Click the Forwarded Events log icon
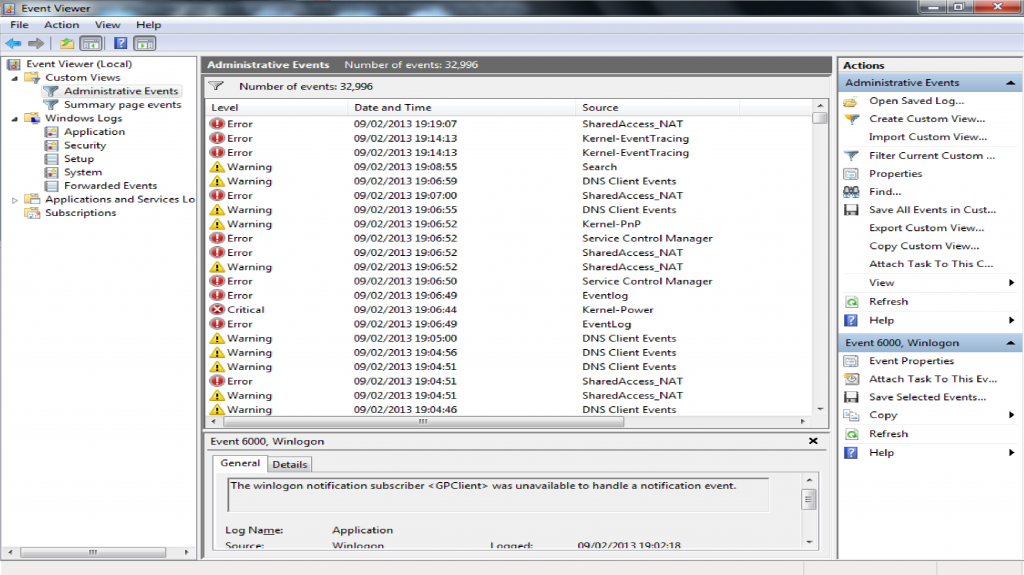The image size is (1024, 575). (52, 186)
